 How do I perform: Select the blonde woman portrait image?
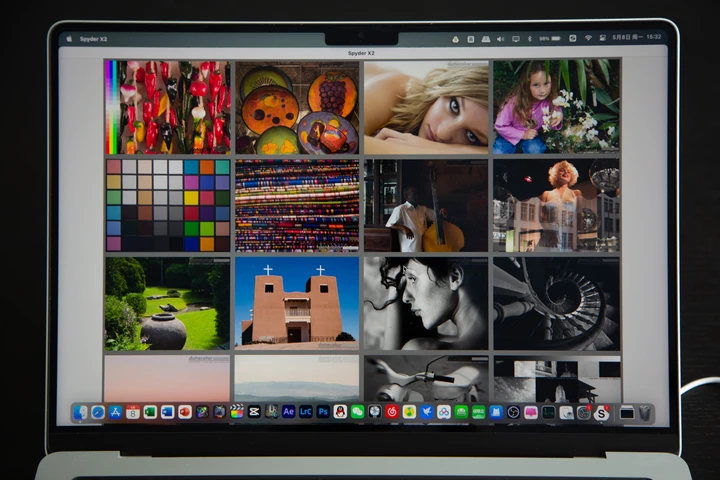tap(426, 107)
